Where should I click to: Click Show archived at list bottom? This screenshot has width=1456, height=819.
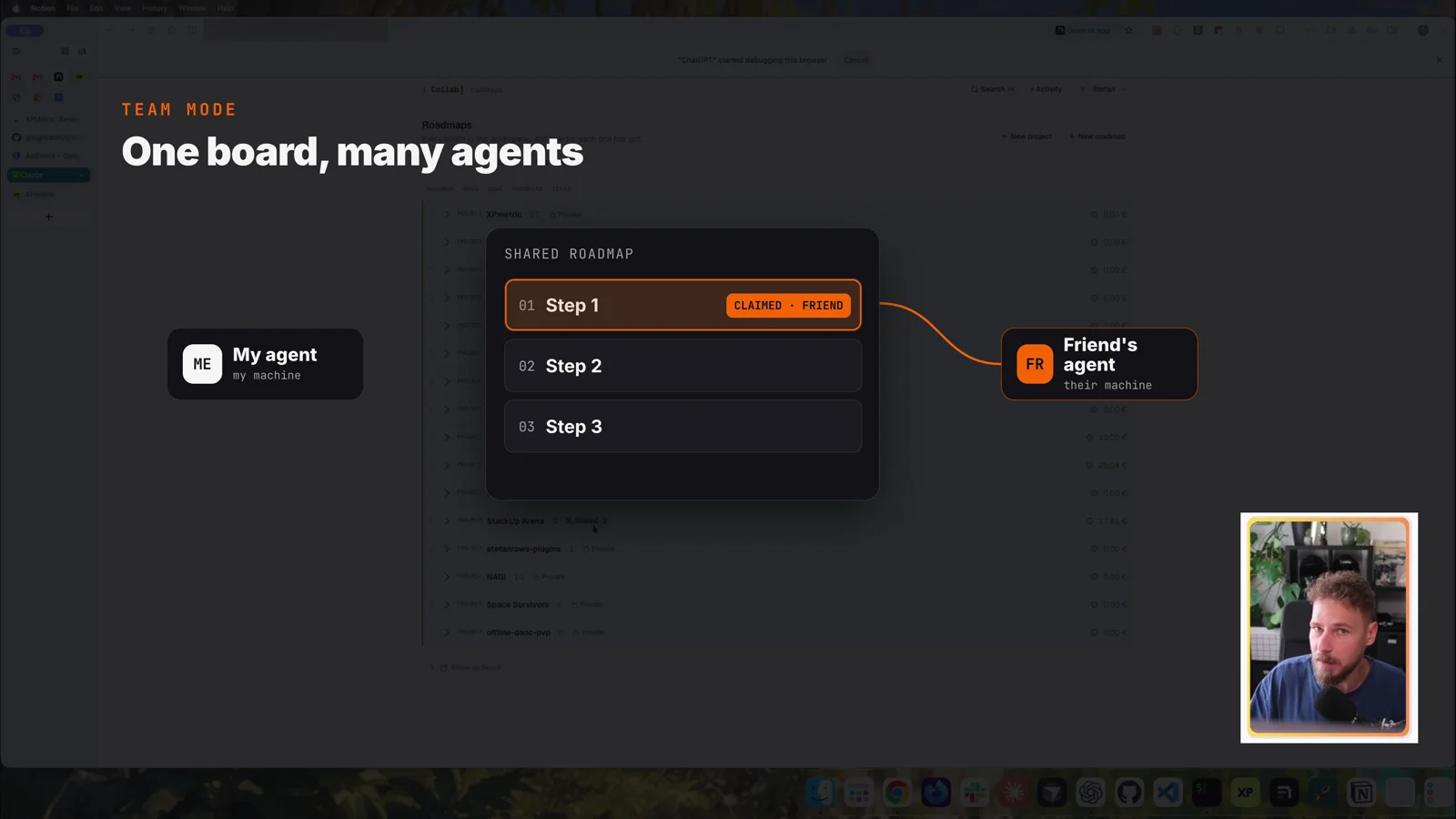[471, 668]
